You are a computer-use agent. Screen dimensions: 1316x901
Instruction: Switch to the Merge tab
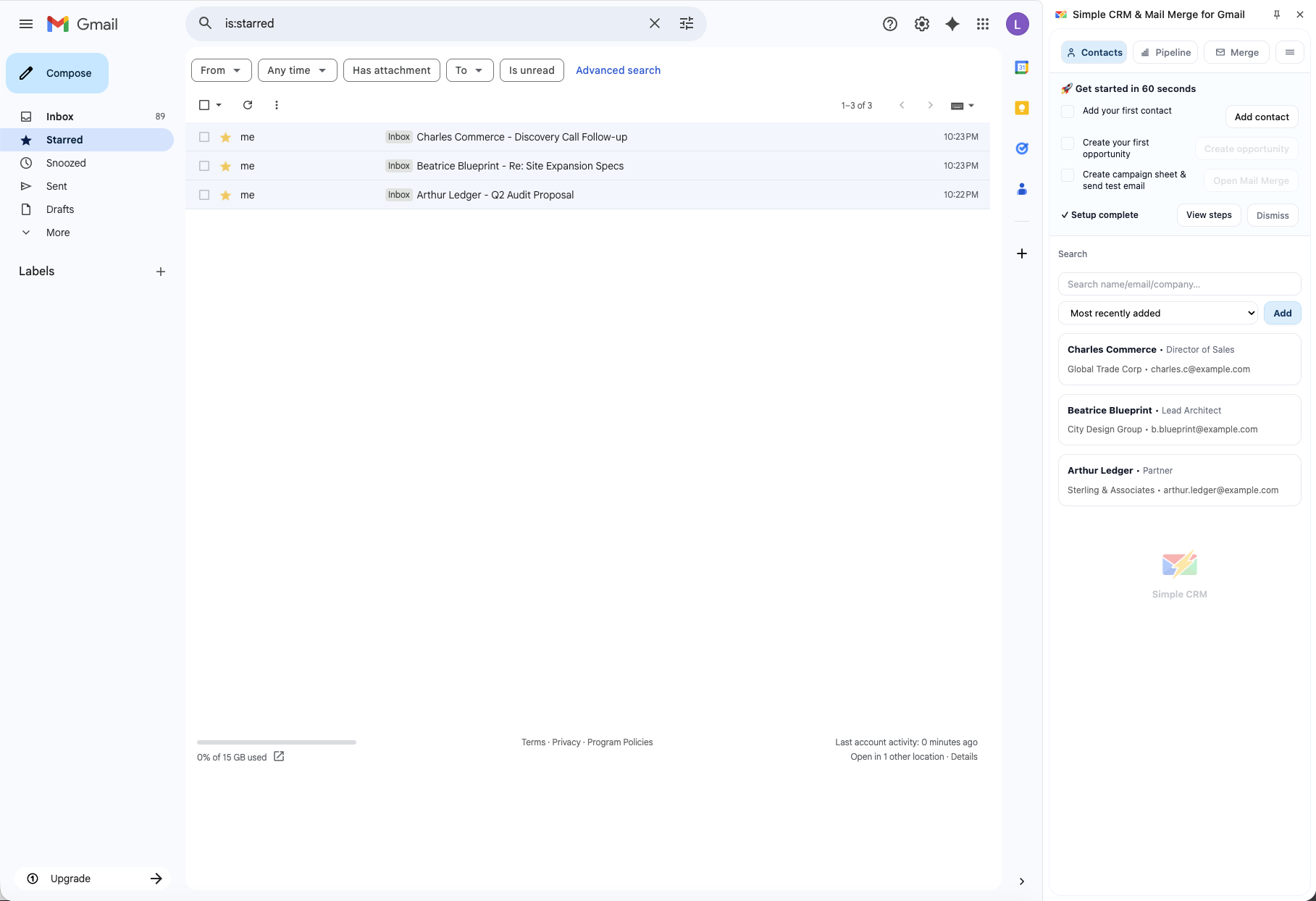1236,51
